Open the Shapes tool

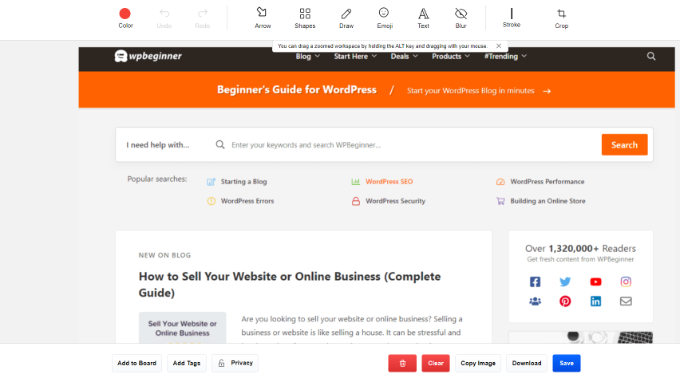[304, 18]
